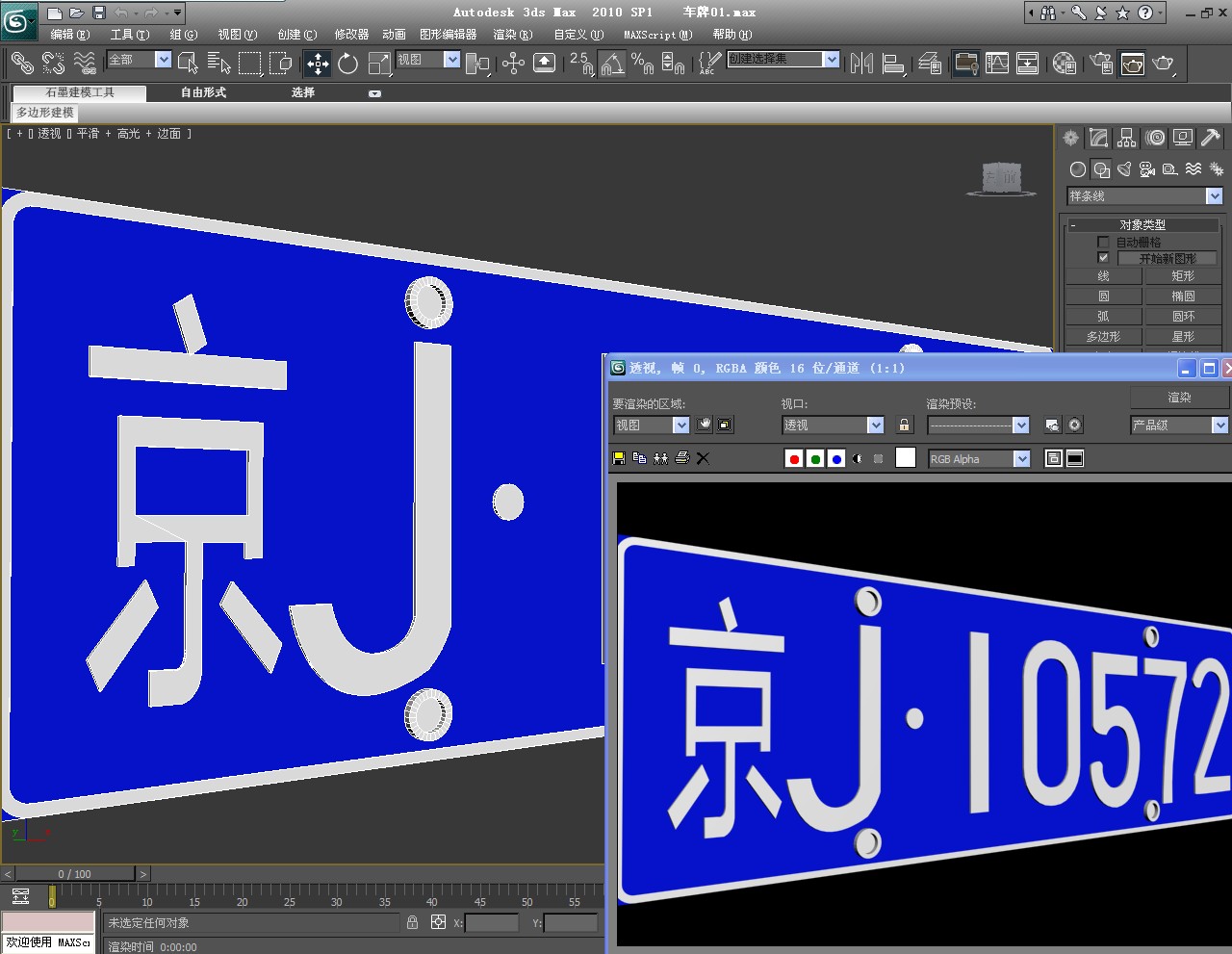Viewport: 1232px width, 954px height.
Task: Open the 渲染(R) menu
Action: coord(512,35)
